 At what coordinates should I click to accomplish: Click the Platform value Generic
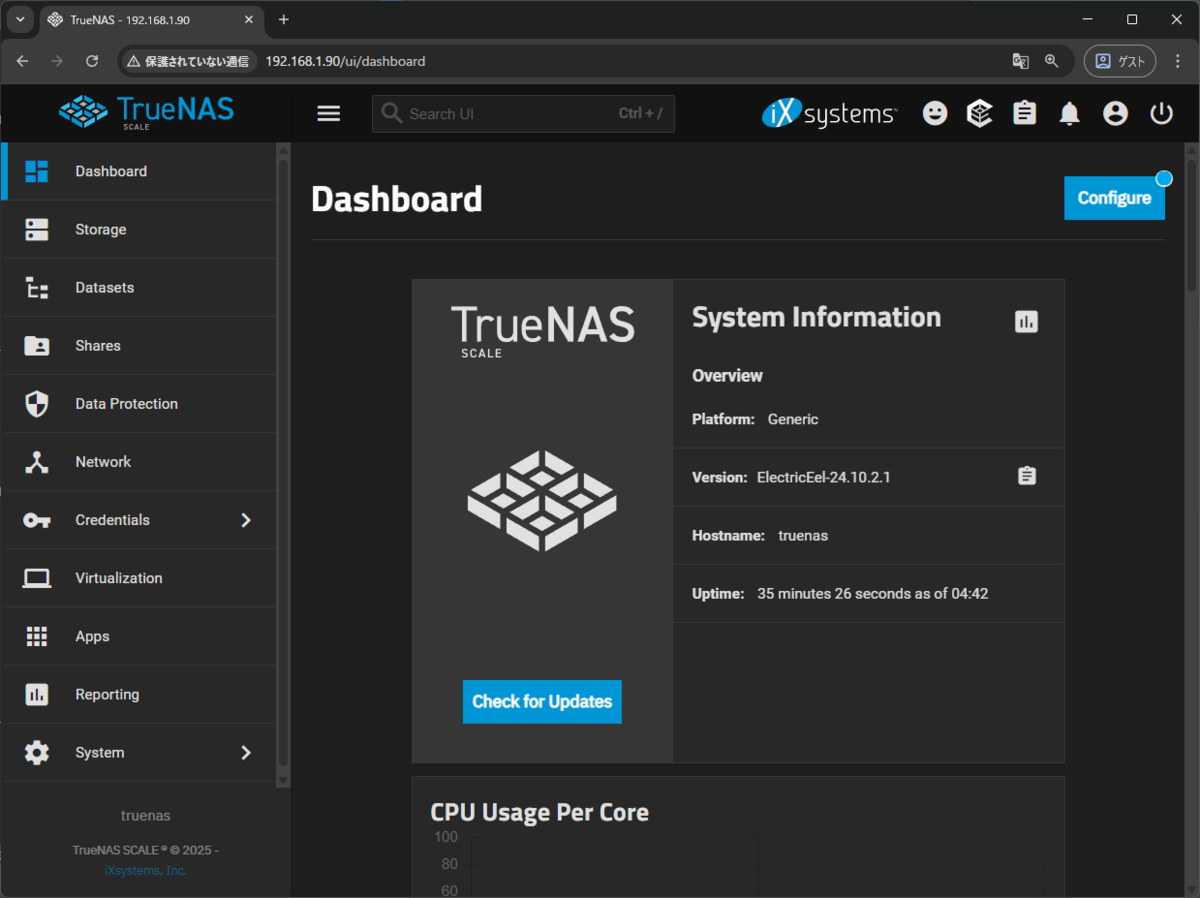point(793,419)
